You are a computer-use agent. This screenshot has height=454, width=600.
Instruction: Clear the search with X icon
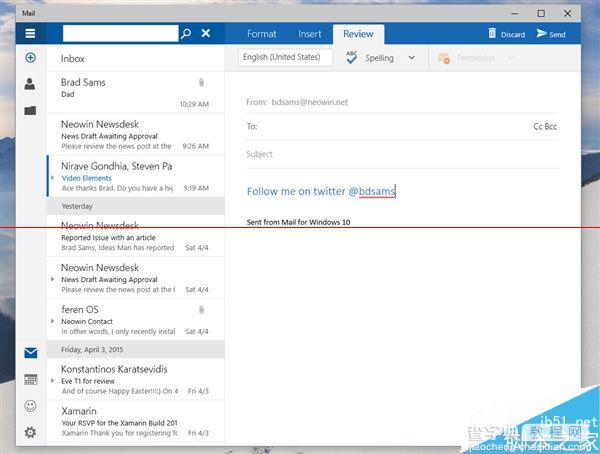coord(206,33)
